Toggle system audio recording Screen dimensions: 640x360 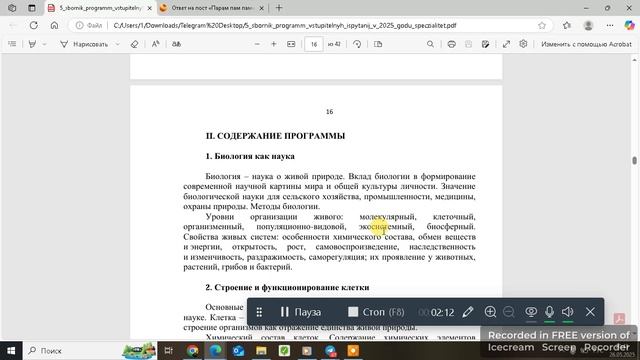pos(568,312)
